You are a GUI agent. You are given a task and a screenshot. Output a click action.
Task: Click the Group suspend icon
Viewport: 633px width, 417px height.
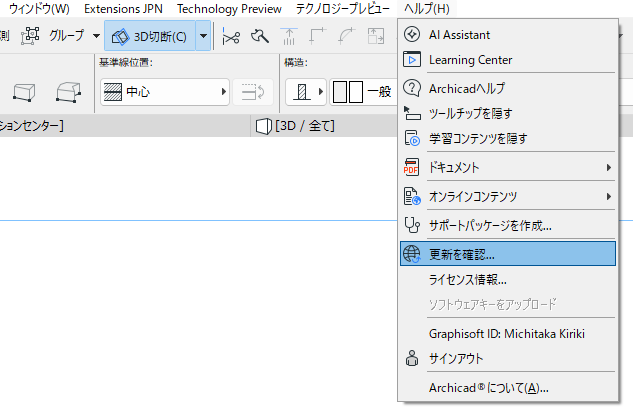[30, 36]
